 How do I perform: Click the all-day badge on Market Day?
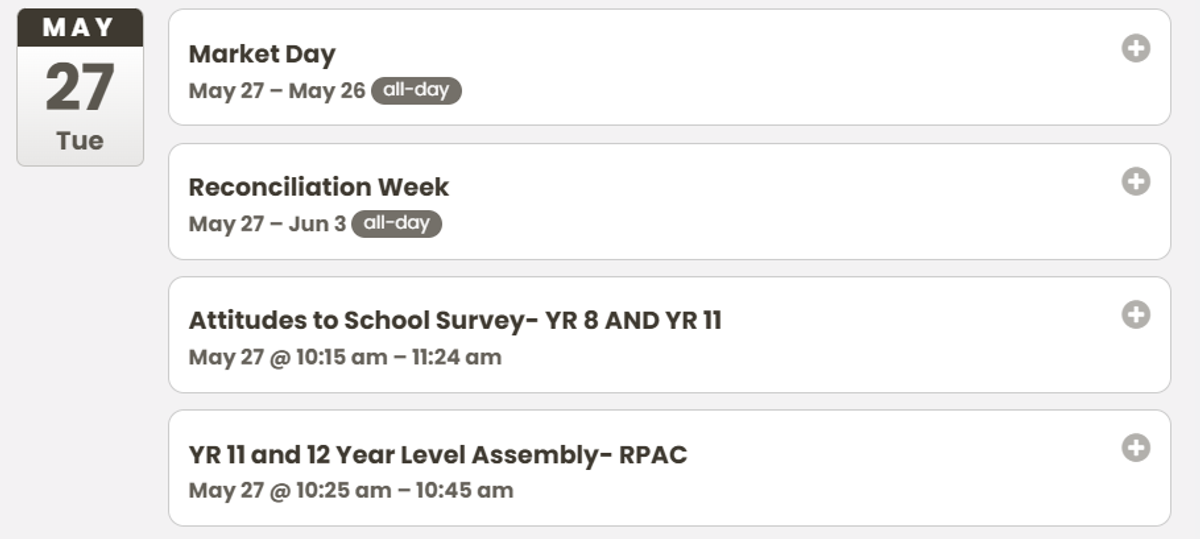(416, 90)
